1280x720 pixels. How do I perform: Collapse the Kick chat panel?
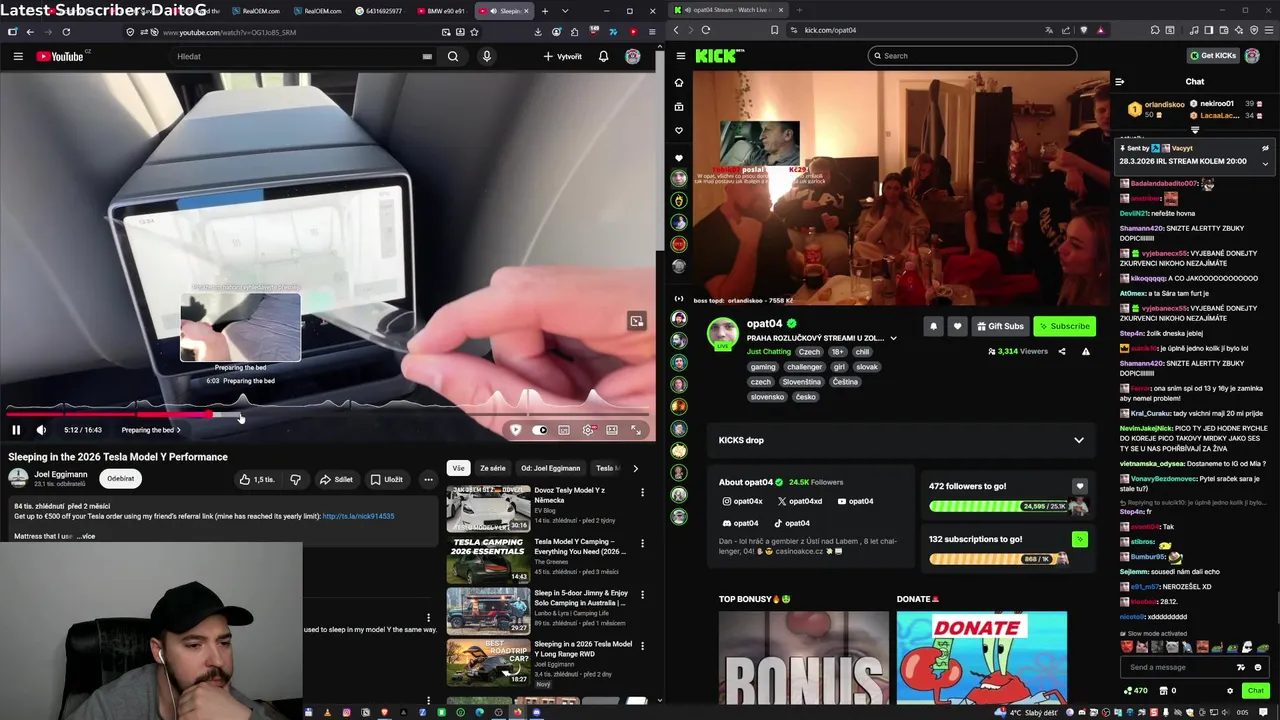click(1119, 81)
